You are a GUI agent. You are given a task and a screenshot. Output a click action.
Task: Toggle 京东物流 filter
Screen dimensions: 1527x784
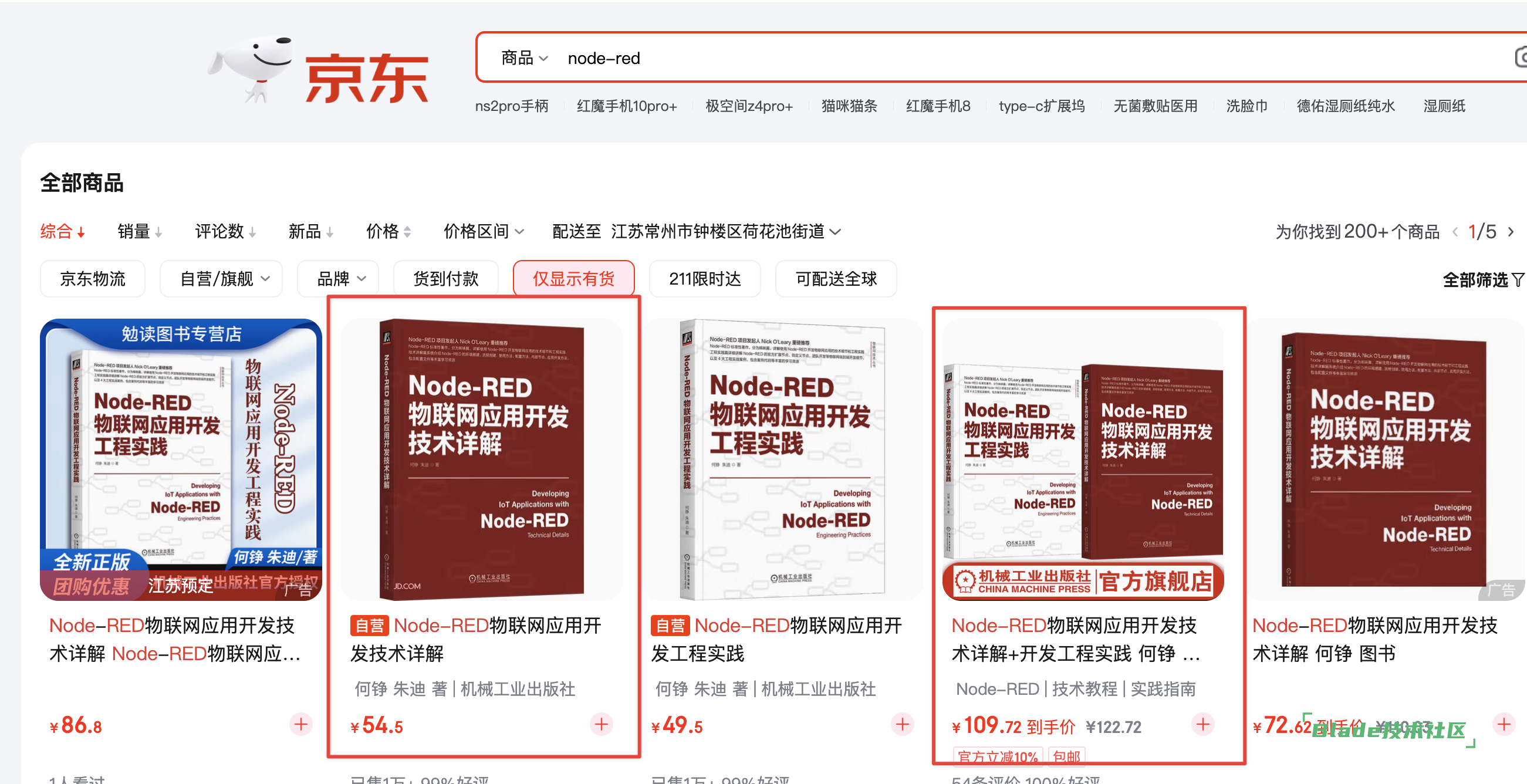93,279
